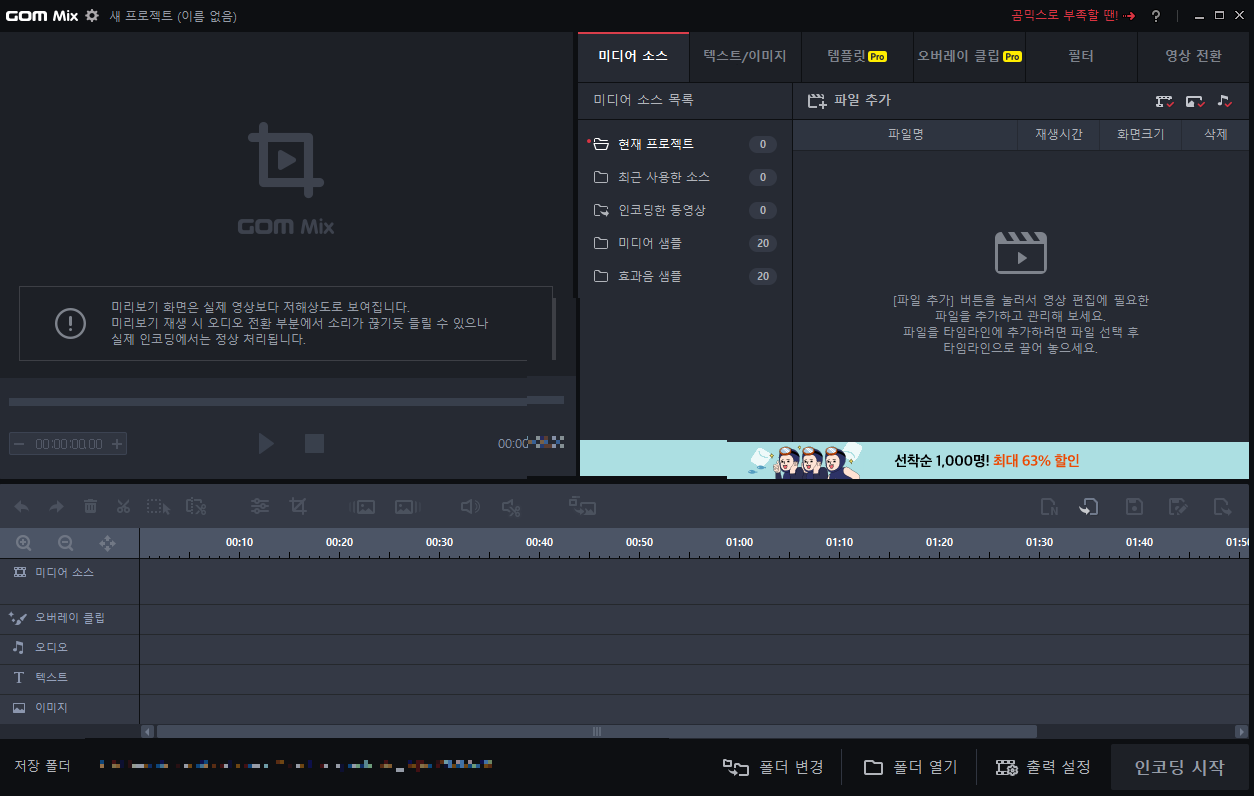Open an existing project file
Image resolution: width=1254 pixels, height=796 pixels.
[1089, 507]
